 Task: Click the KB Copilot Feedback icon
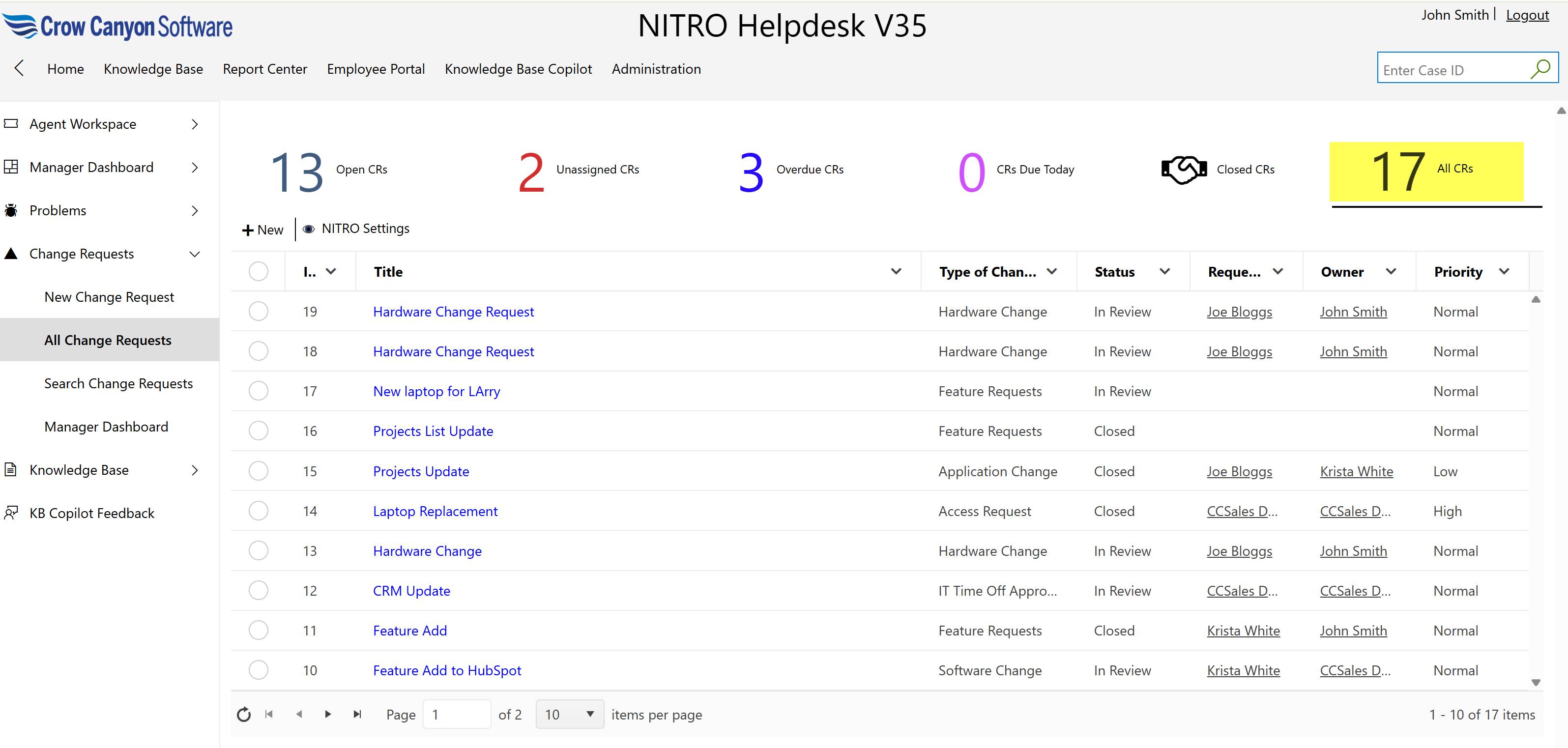(x=11, y=513)
